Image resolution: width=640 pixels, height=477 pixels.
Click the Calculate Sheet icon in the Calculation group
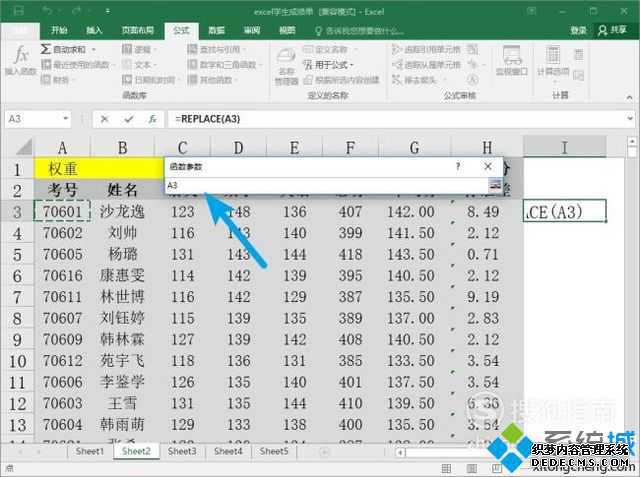(x=579, y=75)
